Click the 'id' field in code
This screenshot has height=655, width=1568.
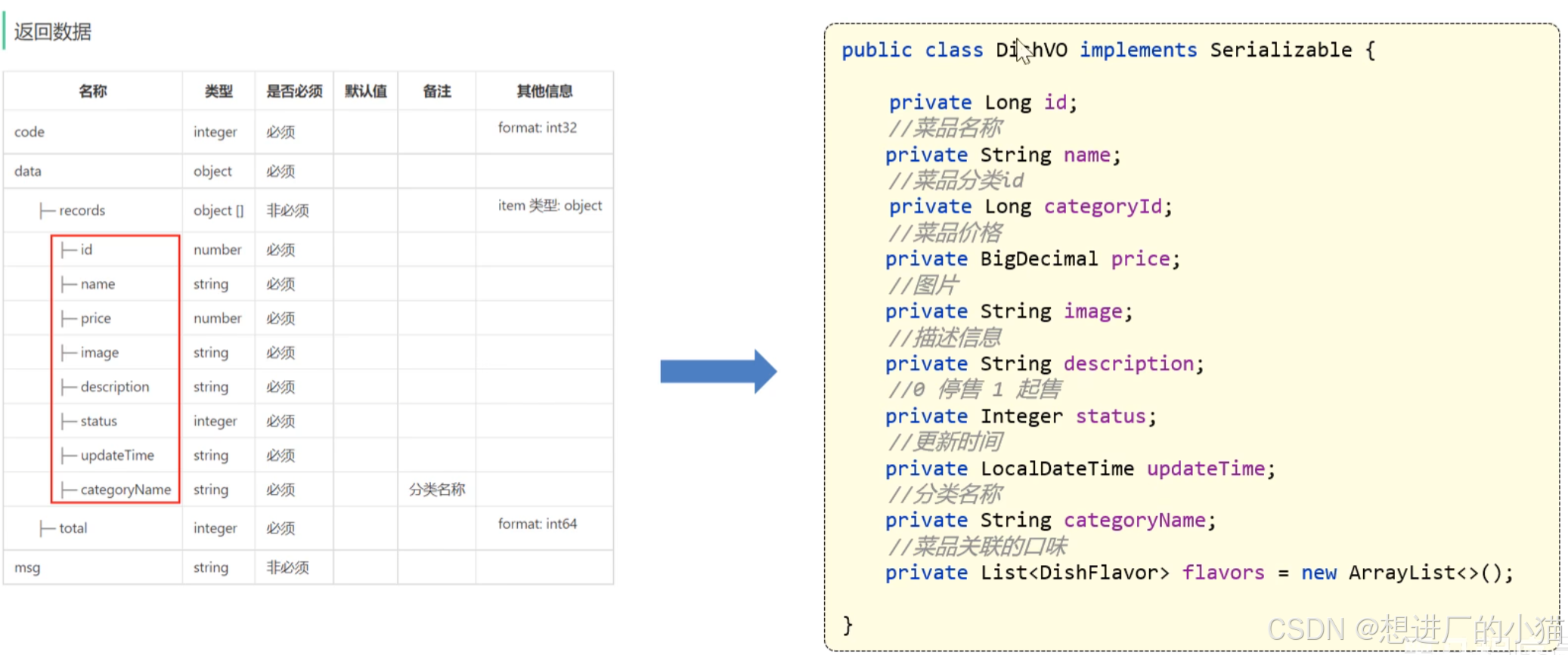click(x=1055, y=102)
